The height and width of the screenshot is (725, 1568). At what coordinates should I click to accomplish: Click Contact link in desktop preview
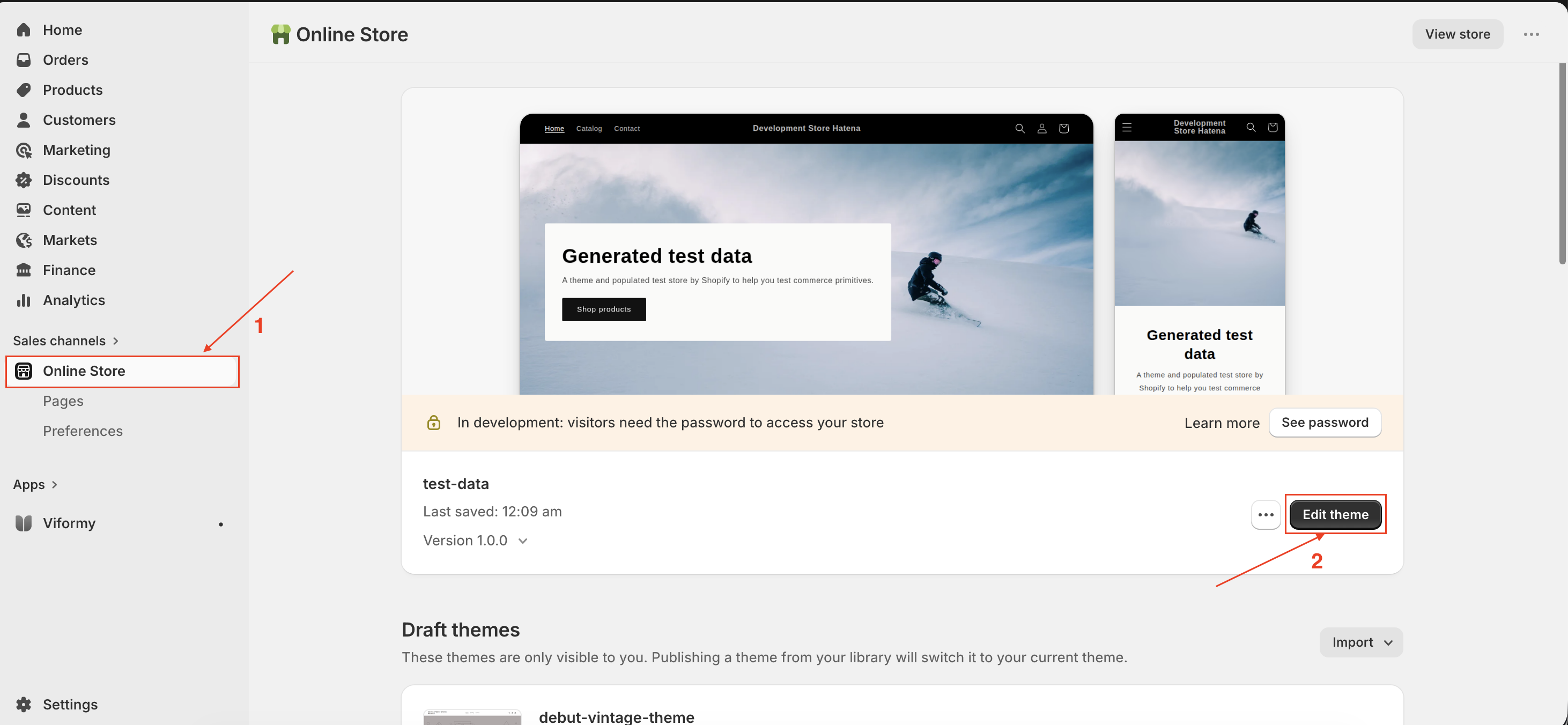(x=627, y=129)
